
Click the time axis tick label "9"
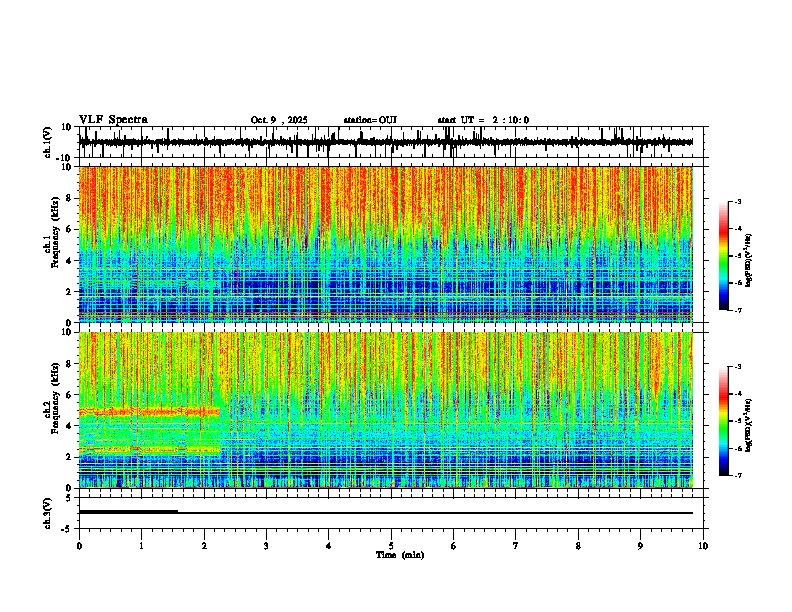[640, 546]
